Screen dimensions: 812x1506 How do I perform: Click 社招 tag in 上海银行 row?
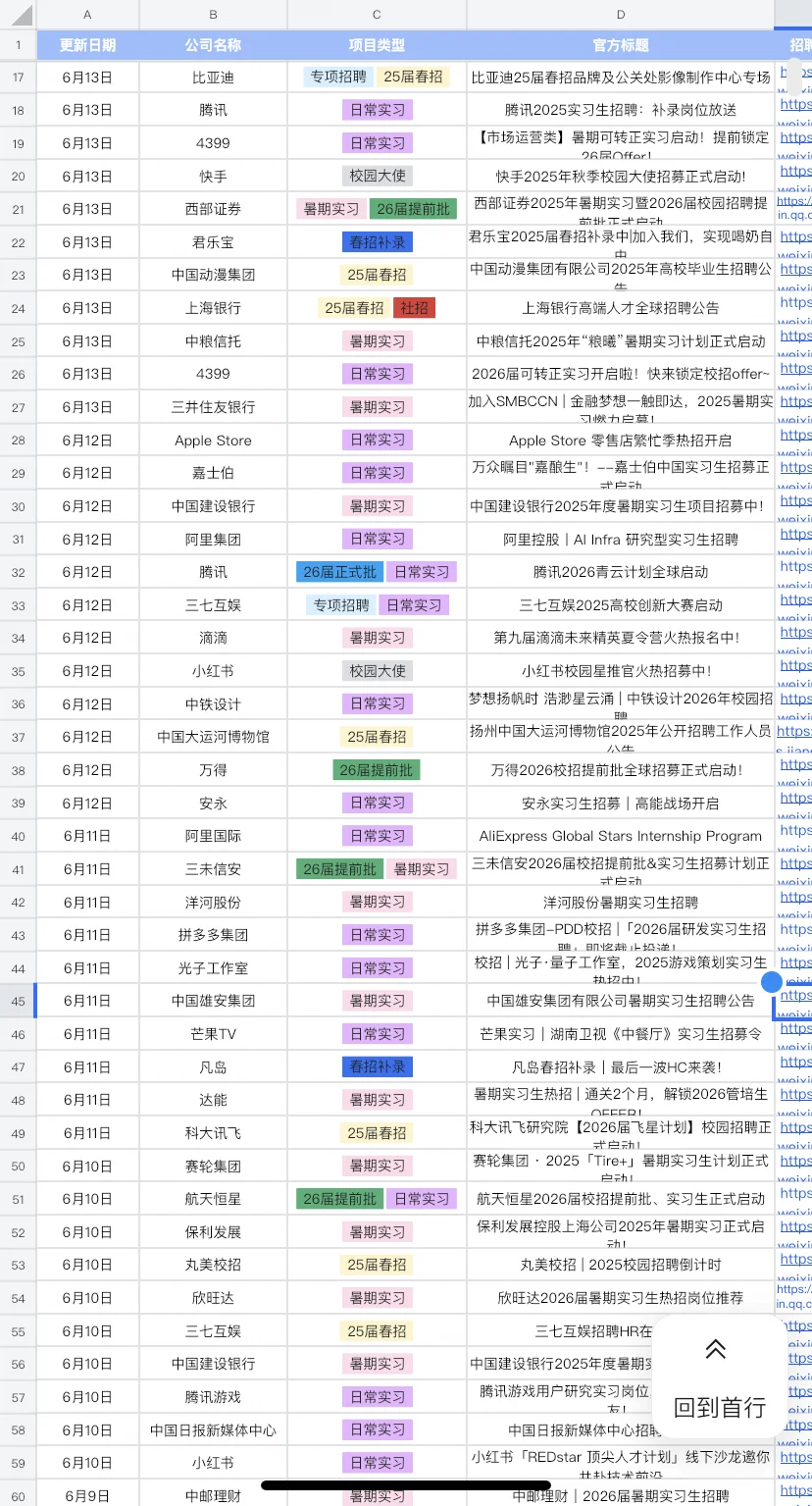coord(414,308)
